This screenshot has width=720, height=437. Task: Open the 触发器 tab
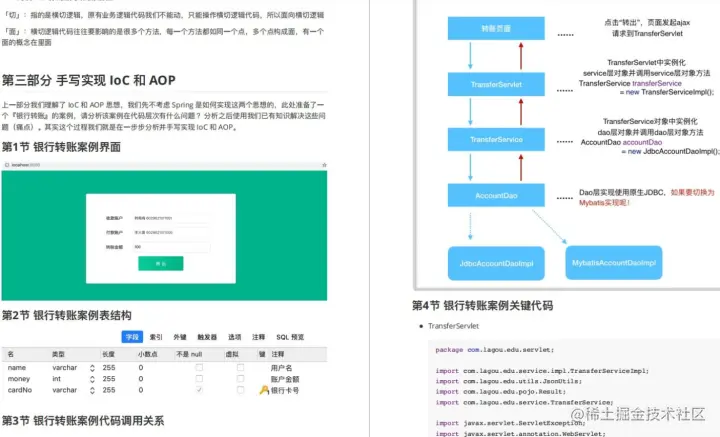pos(207,337)
